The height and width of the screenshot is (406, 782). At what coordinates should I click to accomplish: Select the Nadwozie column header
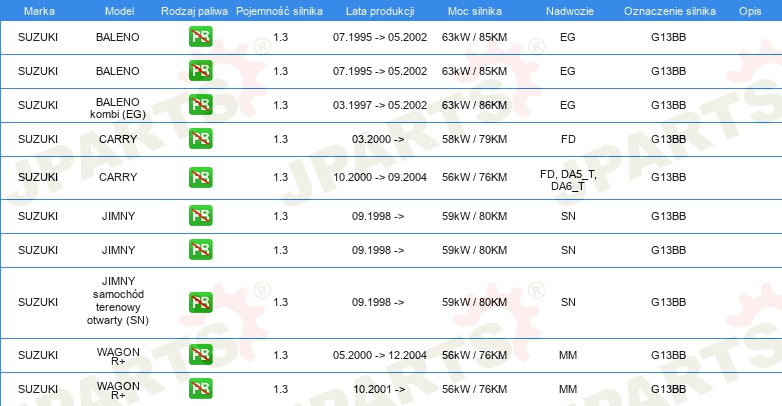click(570, 11)
